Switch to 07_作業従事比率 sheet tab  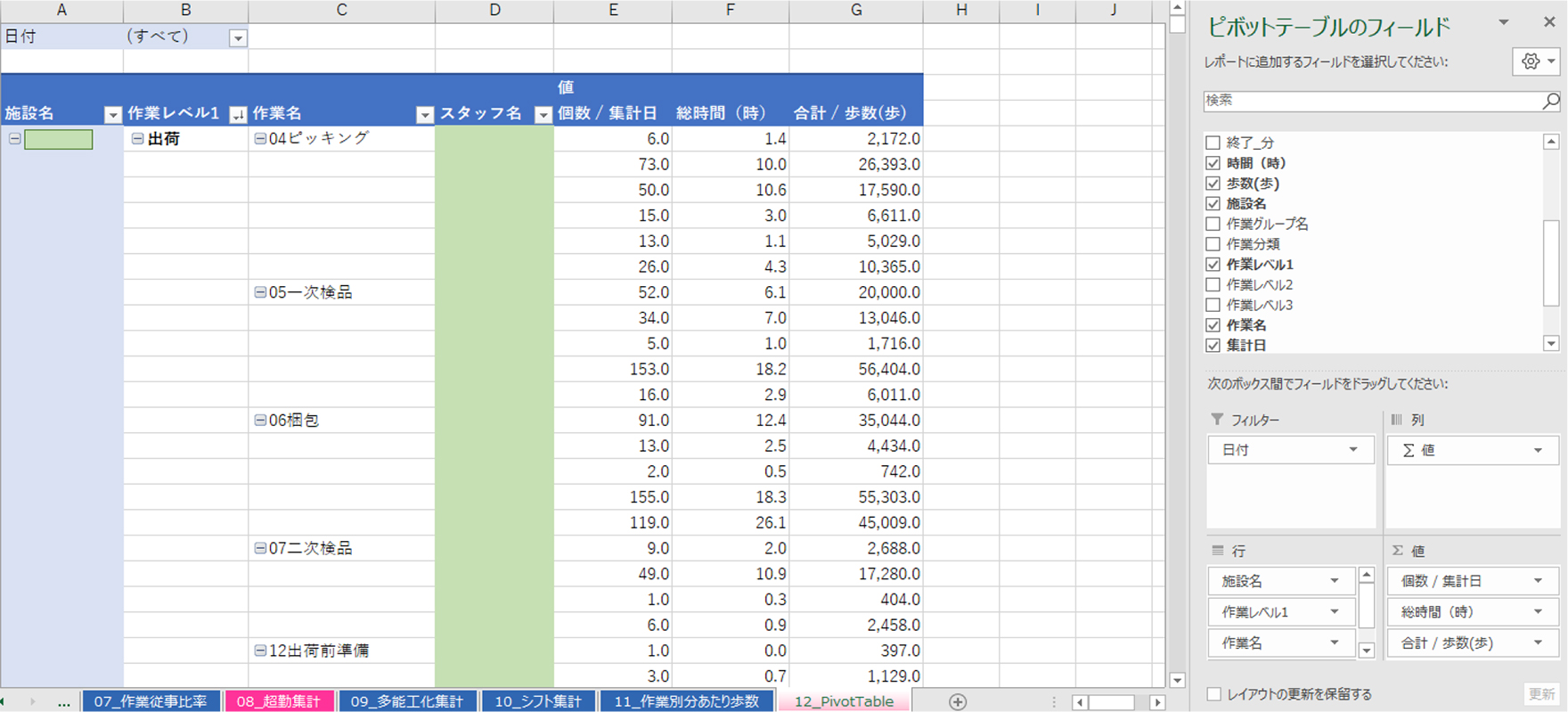(x=151, y=701)
